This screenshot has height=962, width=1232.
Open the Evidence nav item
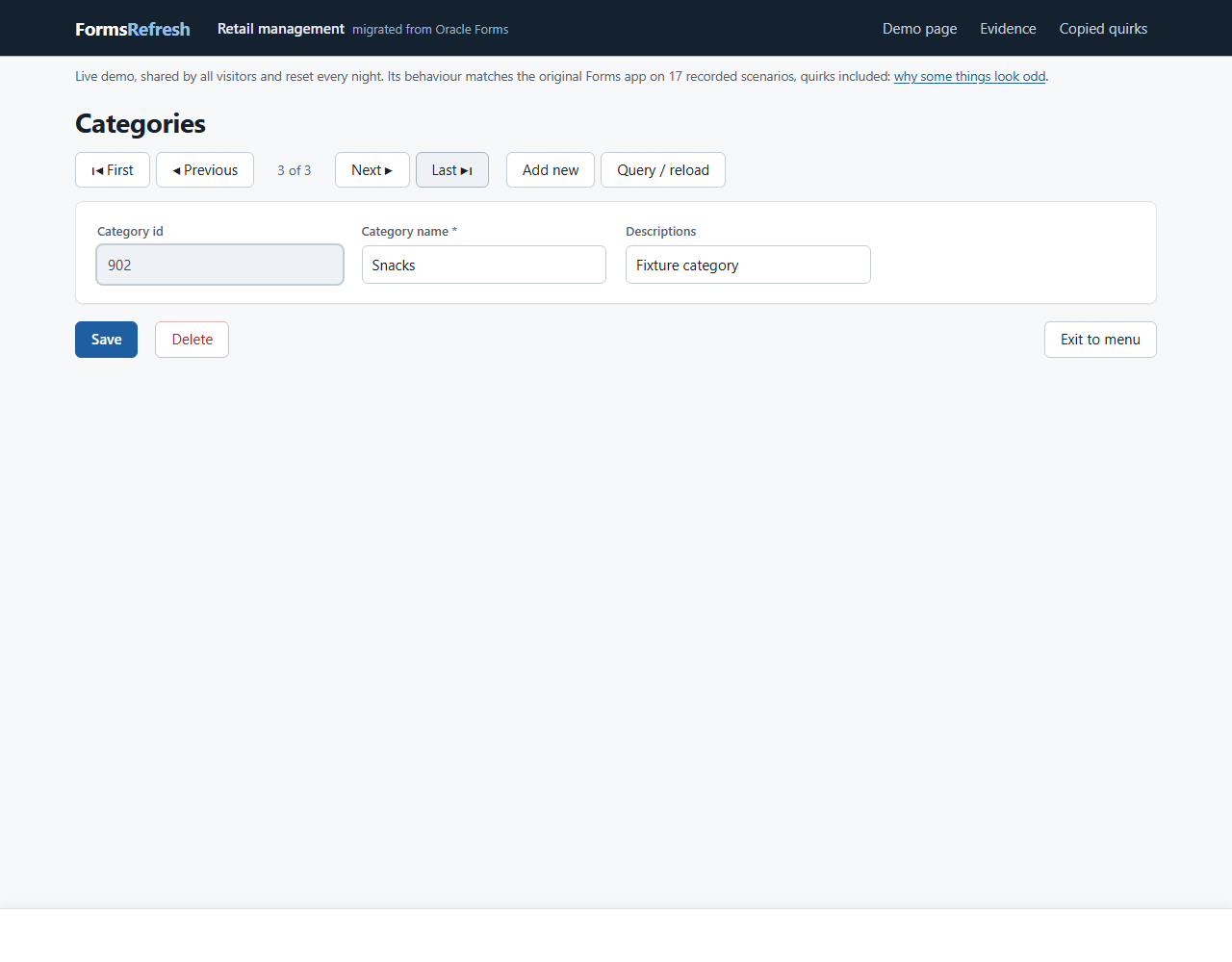click(x=1008, y=29)
